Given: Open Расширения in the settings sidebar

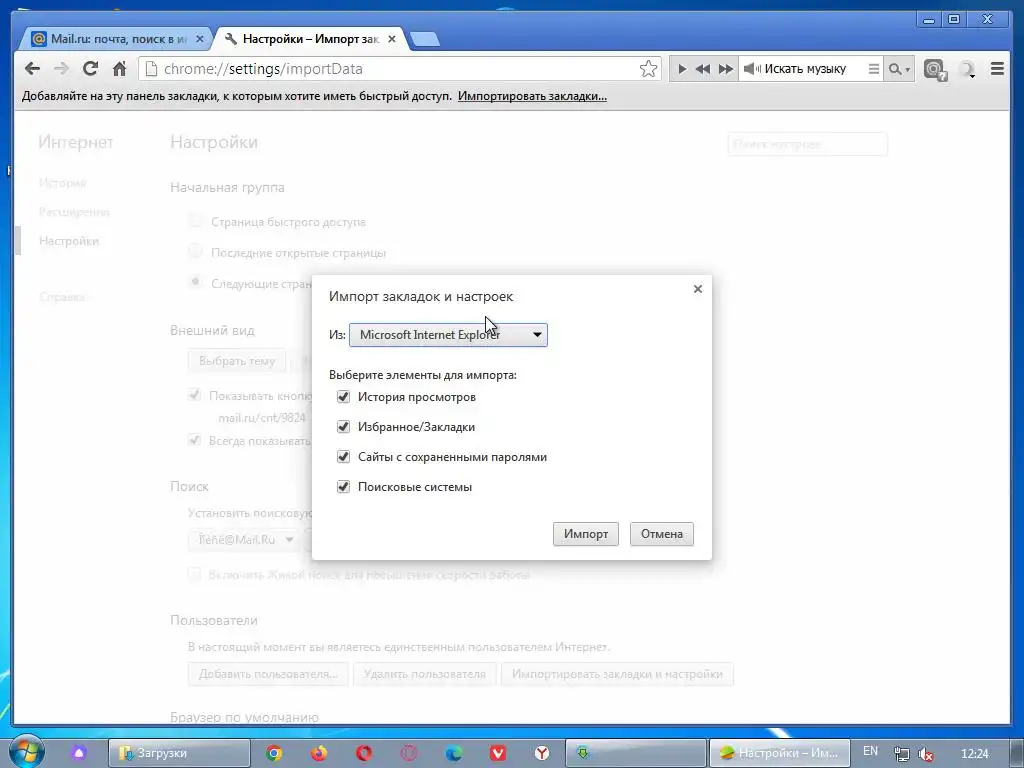Looking at the screenshot, I should click(x=74, y=212).
